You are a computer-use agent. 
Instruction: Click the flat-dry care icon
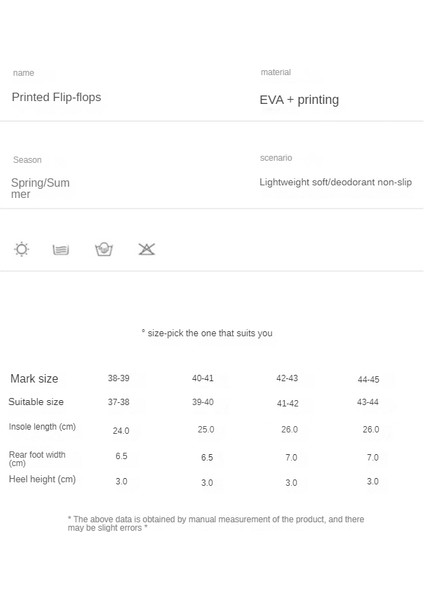click(x=61, y=250)
